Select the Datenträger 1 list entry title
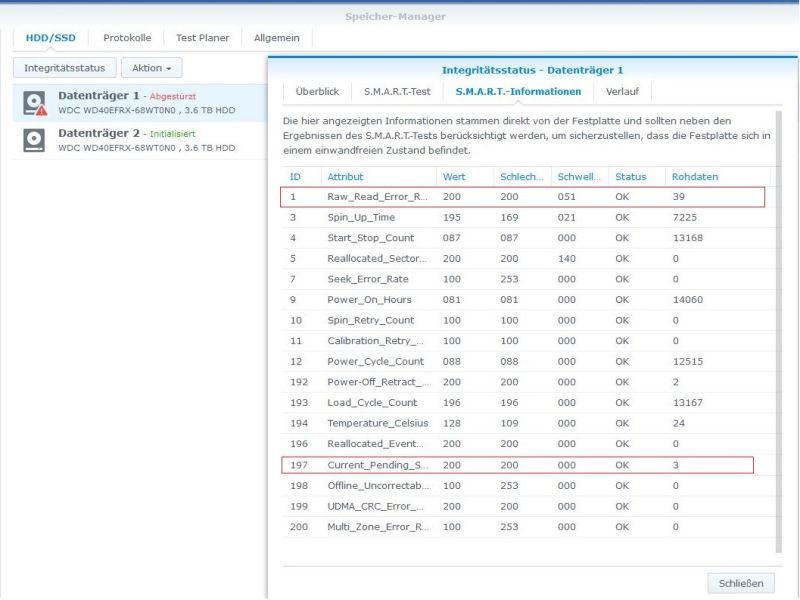 coord(98,95)
